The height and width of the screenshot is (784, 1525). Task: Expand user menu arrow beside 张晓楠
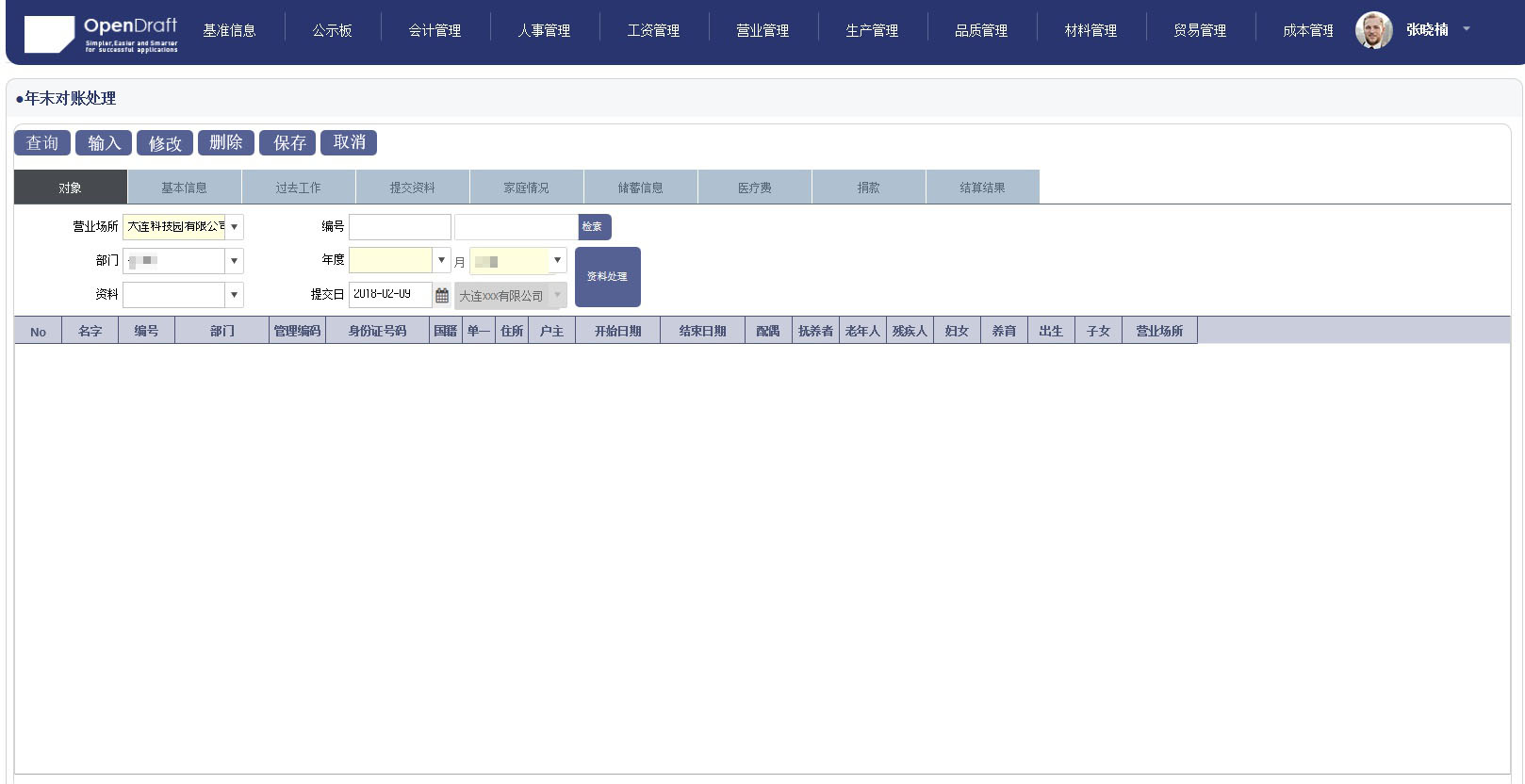tap(1466, 29)
